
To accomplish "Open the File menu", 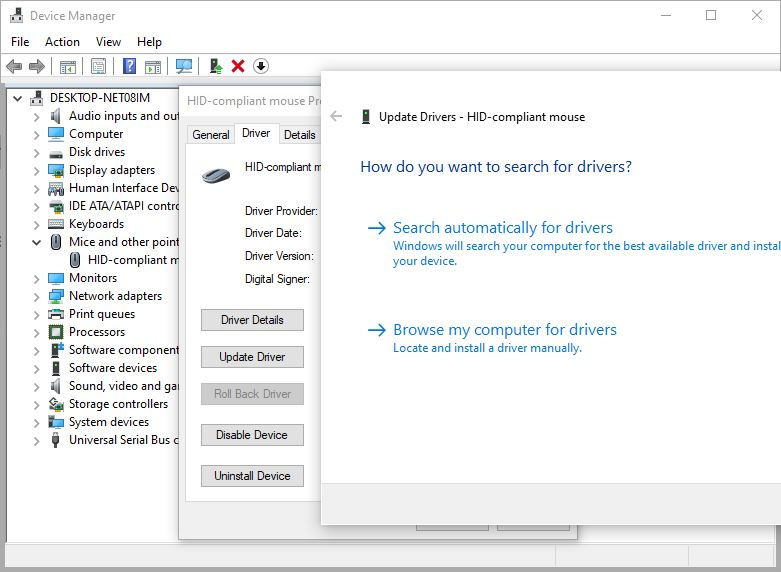I will coord(20,42).
